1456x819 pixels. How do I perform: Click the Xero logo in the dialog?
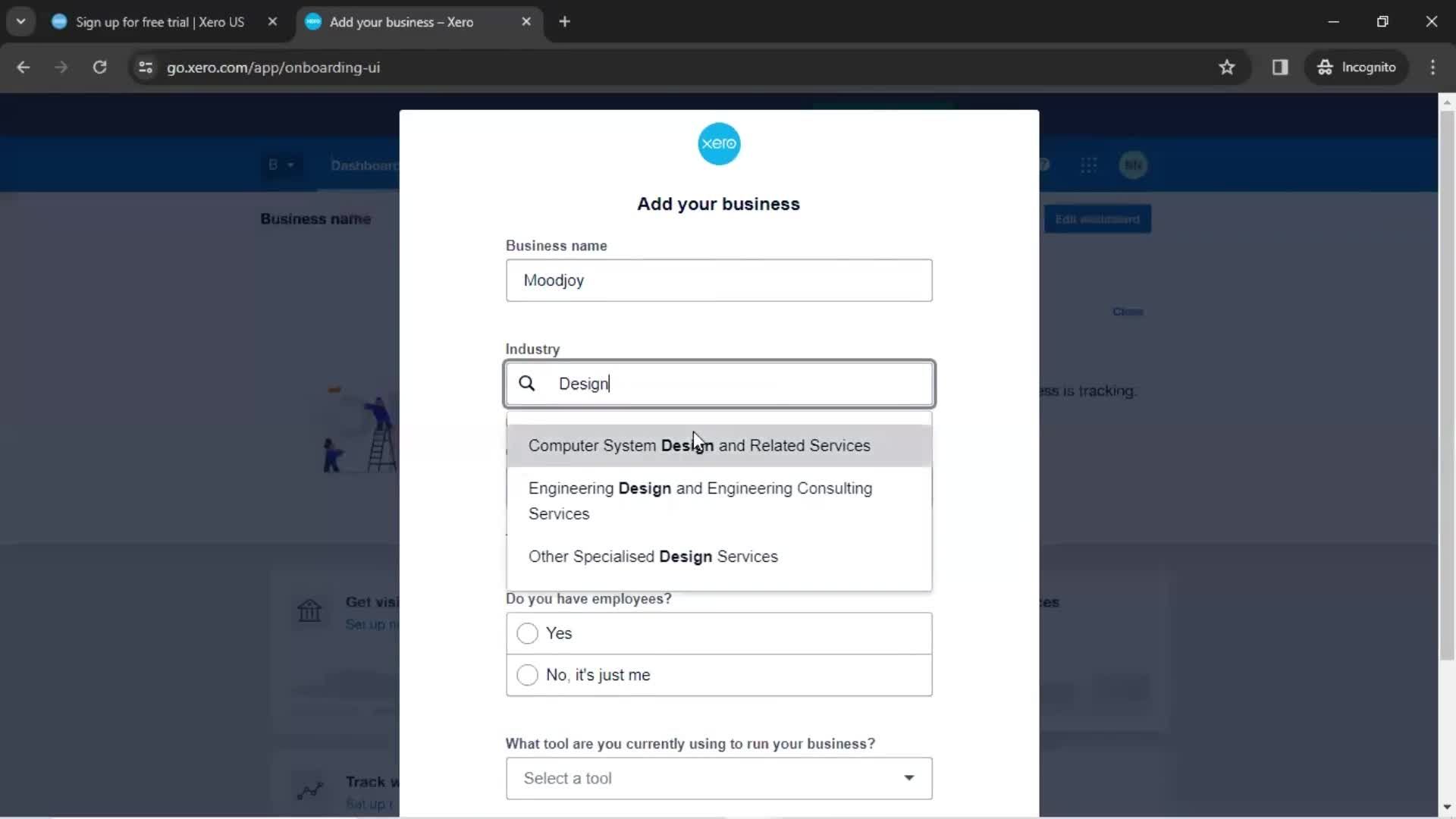[x=718, y=143]
